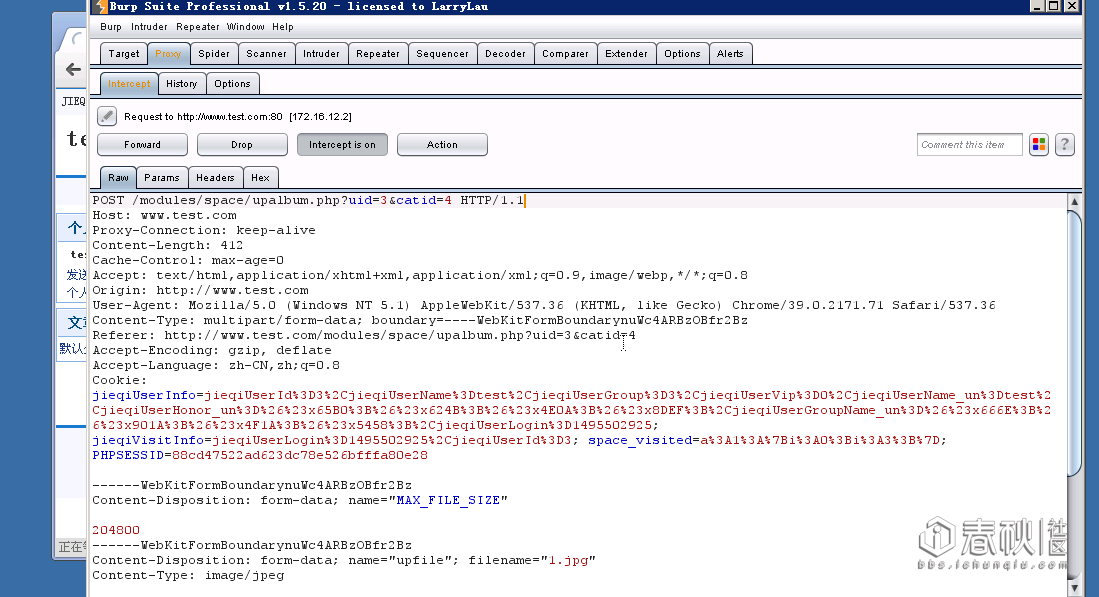Viewport: 1099px width, 597px height.
Task: Open the Intruder menu in menu bar
Action: tap(149, 27)
